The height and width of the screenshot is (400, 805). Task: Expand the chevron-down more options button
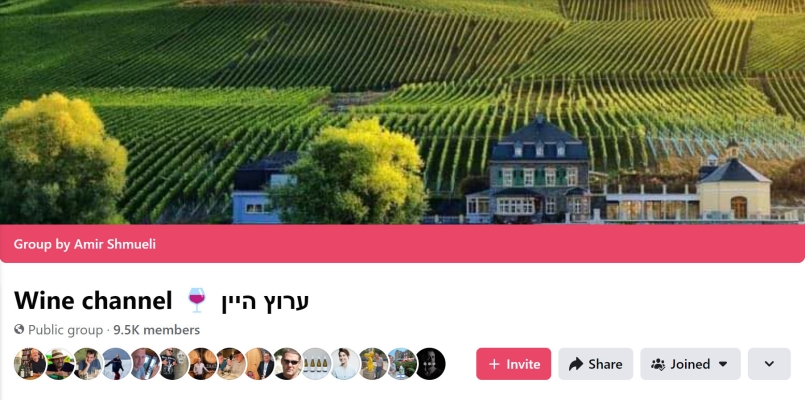pos(769,364)
